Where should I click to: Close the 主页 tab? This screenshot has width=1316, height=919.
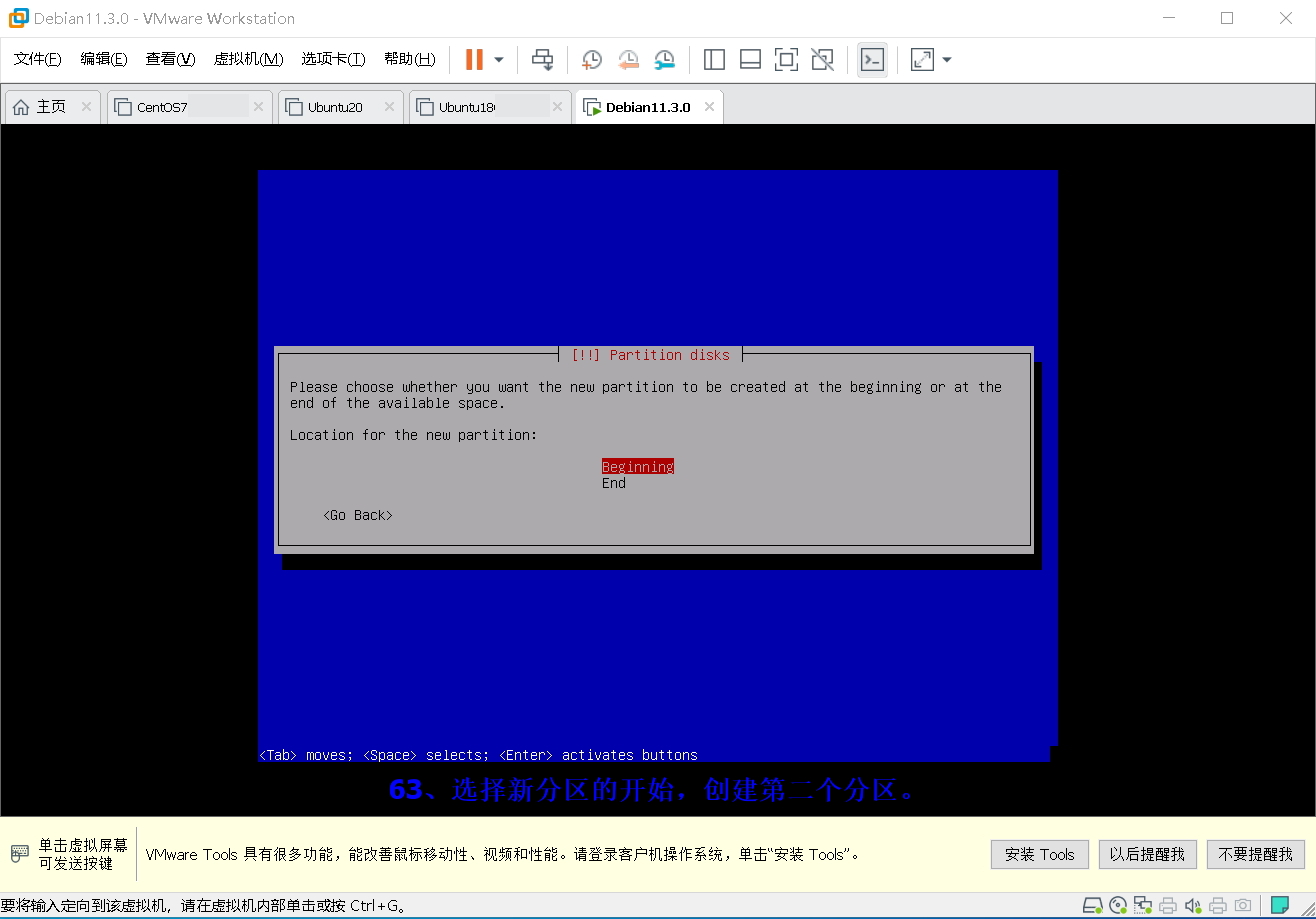pos(86,107)
